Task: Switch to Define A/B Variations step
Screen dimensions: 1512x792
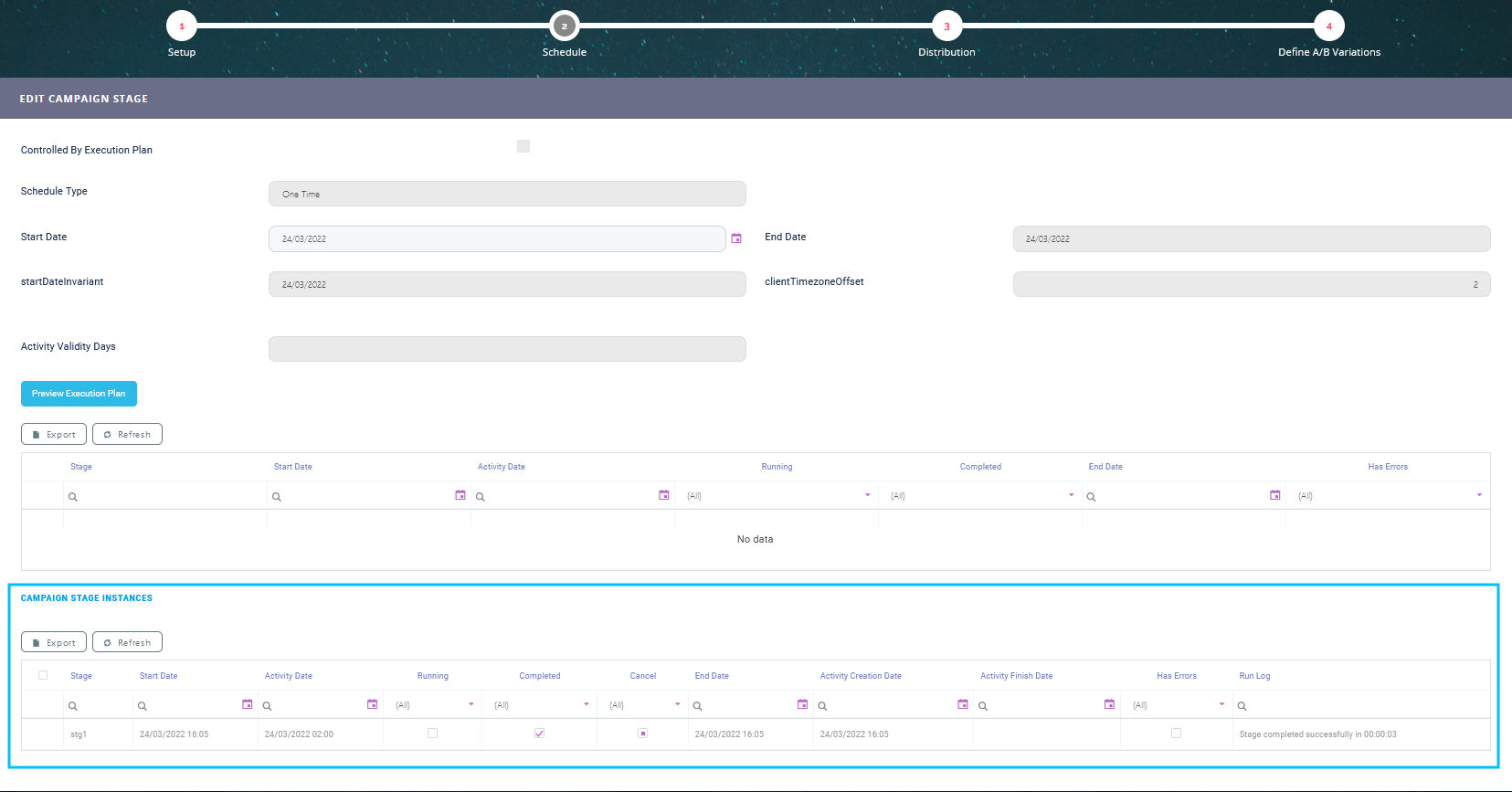Action: [1328, 26]
